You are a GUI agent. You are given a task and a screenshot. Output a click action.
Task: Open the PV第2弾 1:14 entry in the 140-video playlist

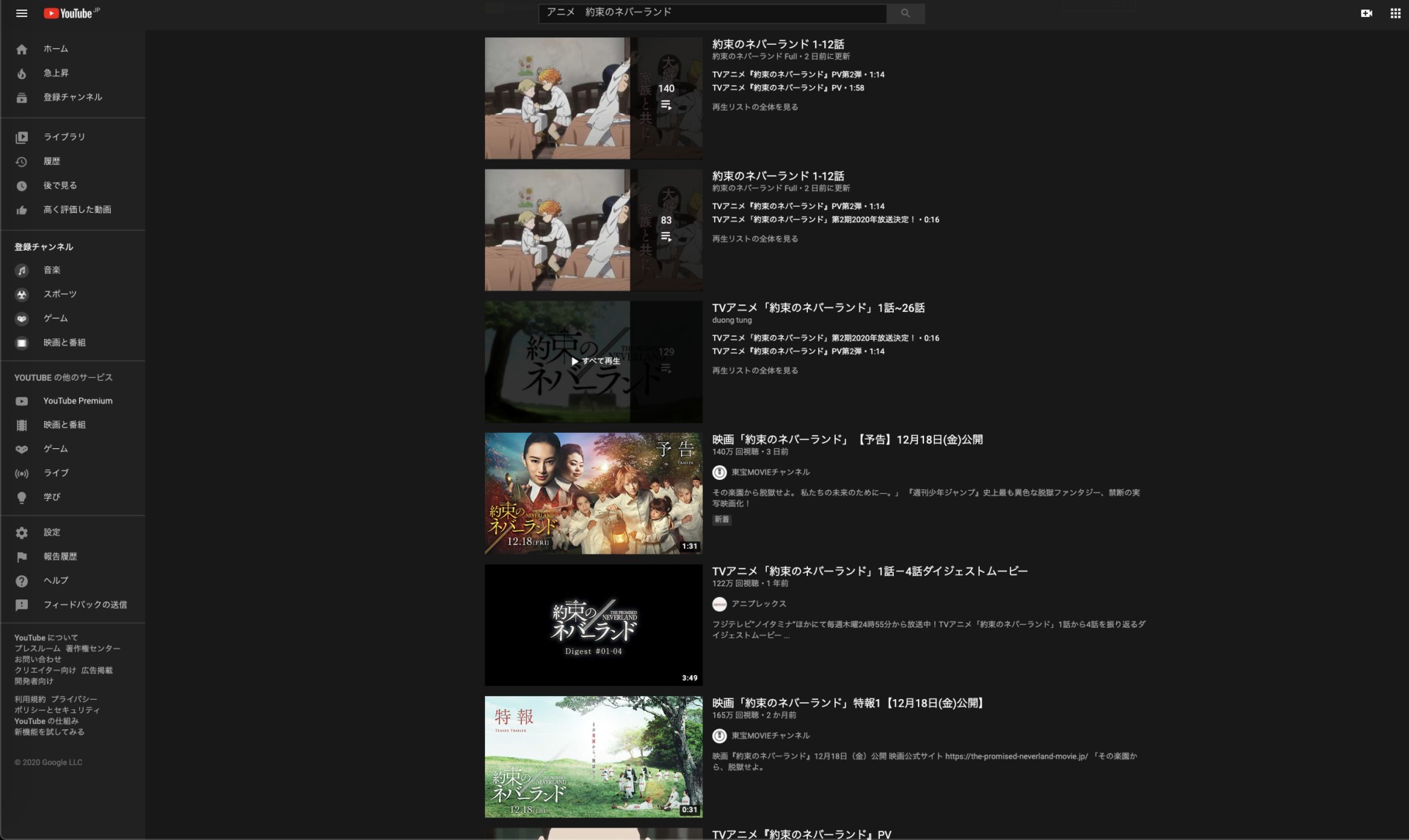point(798,75)
